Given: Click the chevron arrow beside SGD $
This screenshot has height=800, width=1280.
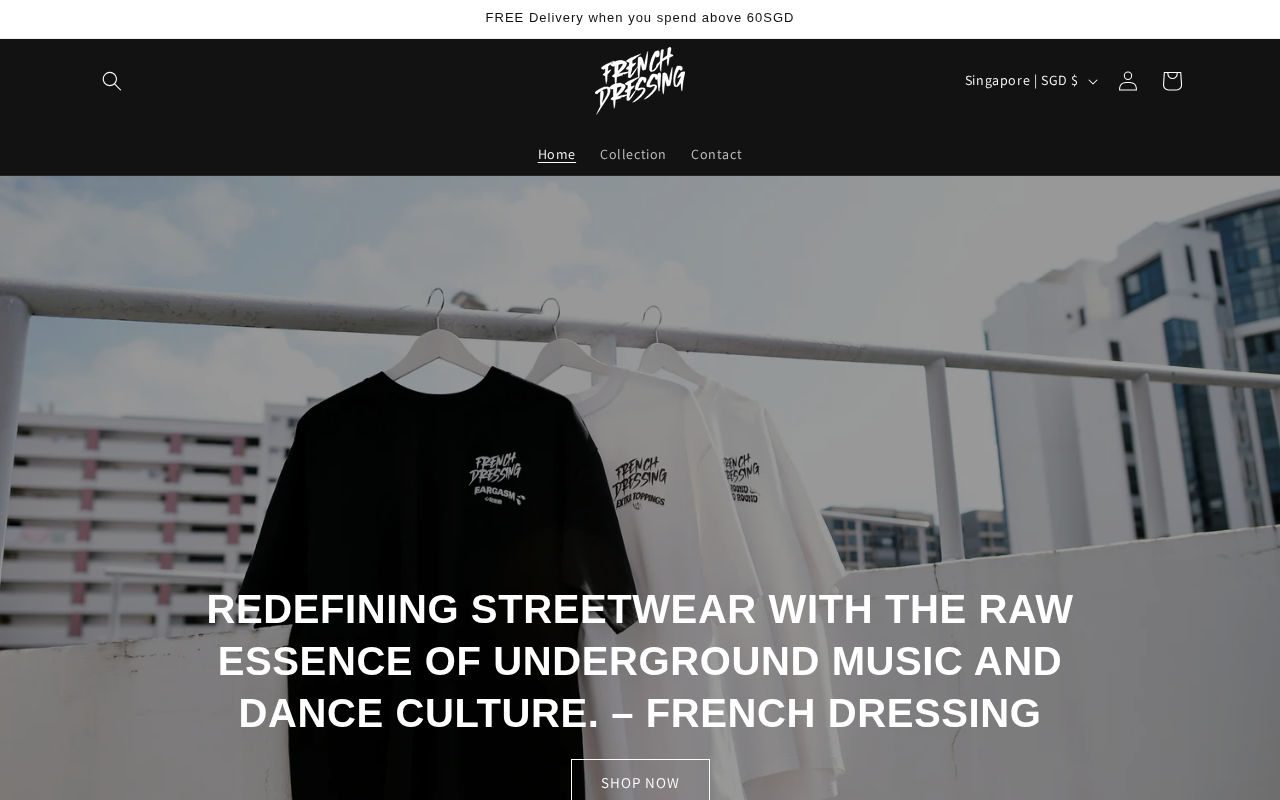Looking at the screenshot, I should (1093, 82).
